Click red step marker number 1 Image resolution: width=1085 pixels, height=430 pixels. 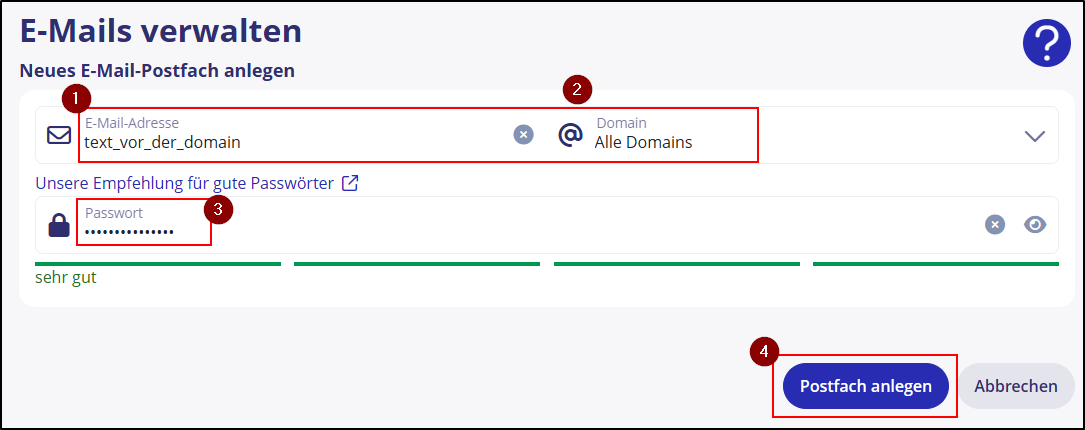pos(76,99)
